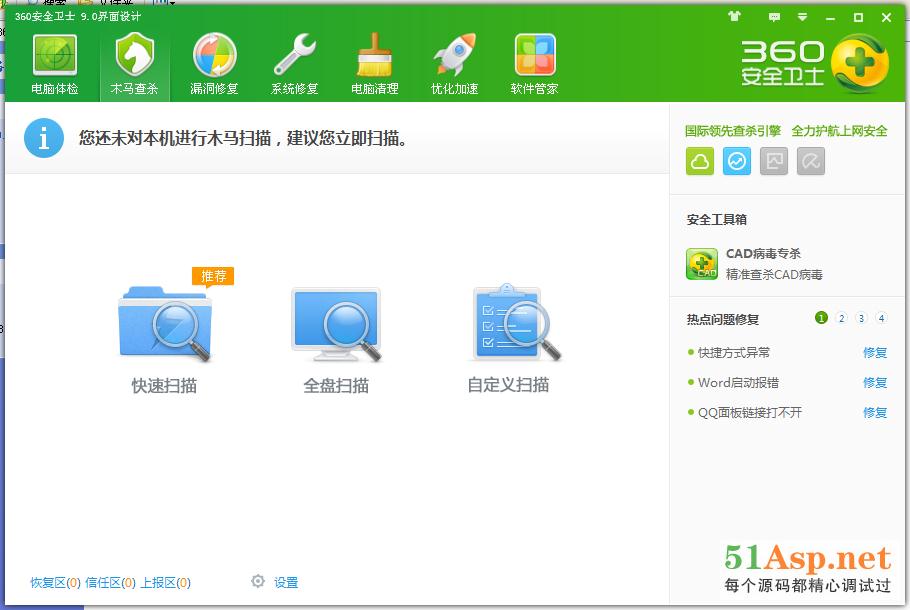910x610 pixels.
Task: Switch to the 漏洞修复 tab
Action: 214,65
